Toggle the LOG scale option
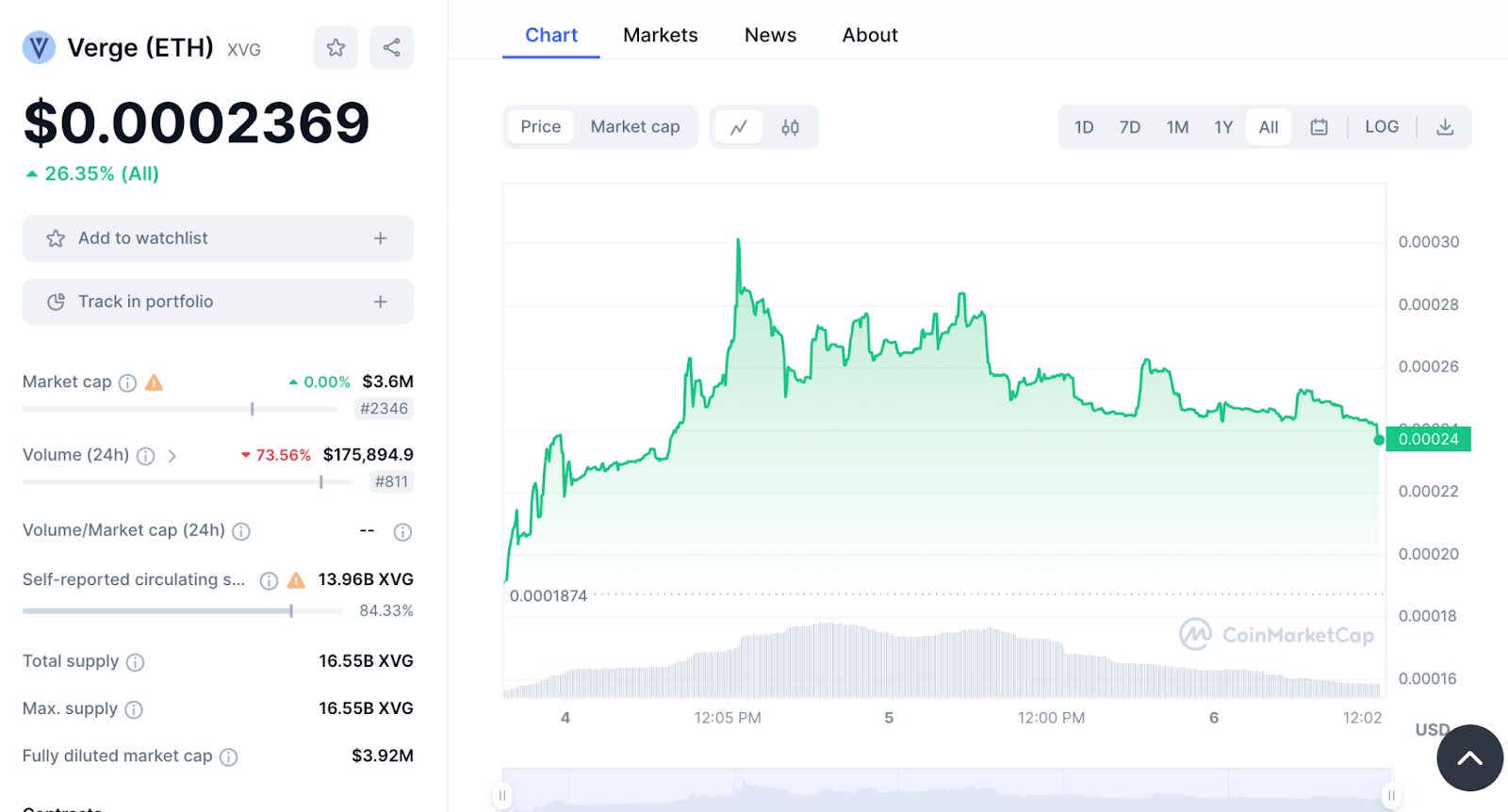Viewport: 1508px width, 812px height. pos(1381,127)
